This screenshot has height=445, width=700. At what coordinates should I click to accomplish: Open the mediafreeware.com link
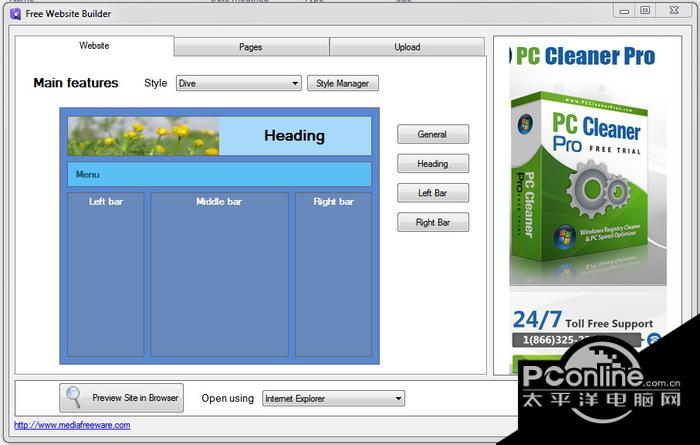pyautogui.click(x=72, y=425)
